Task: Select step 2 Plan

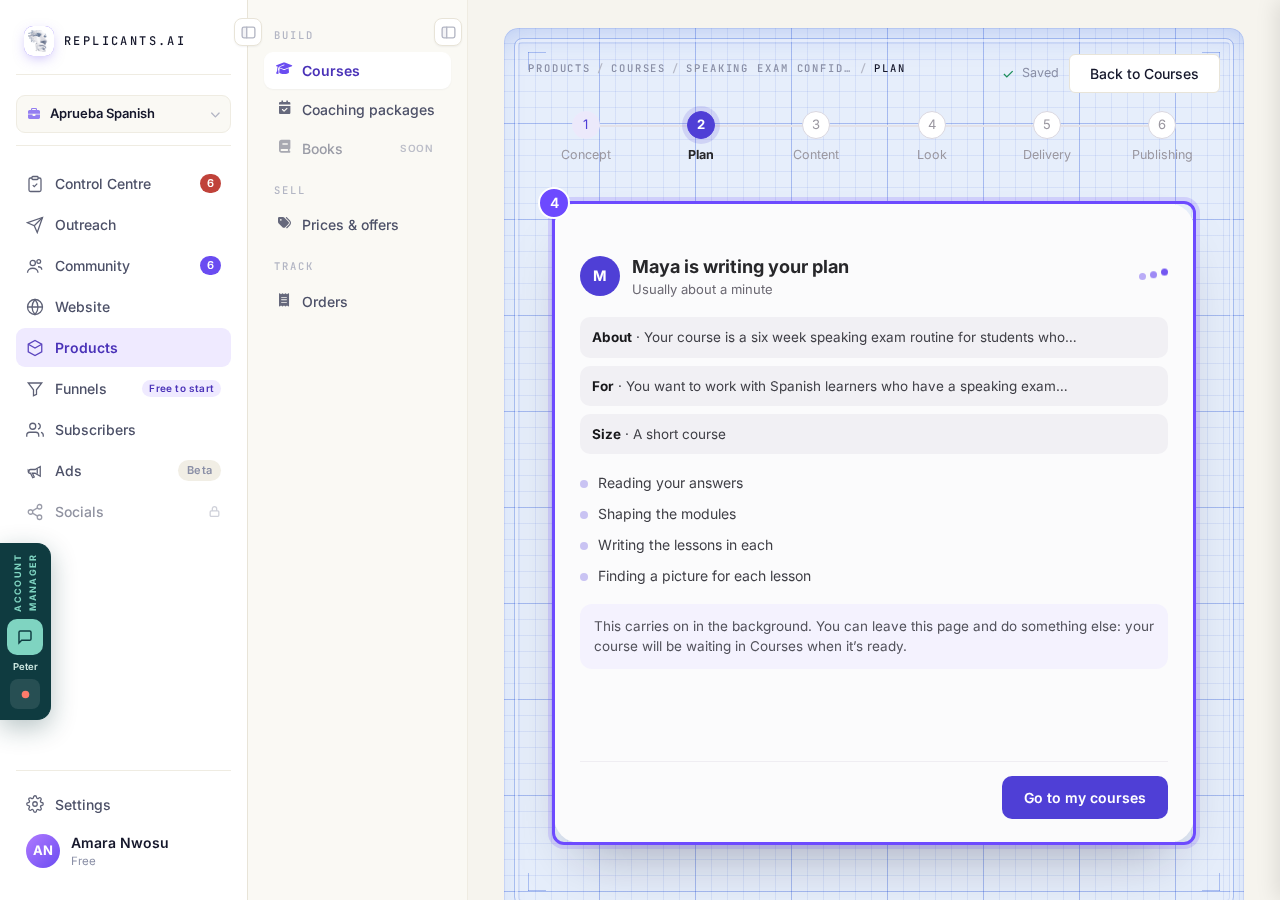Action: [x=701, y=137]
